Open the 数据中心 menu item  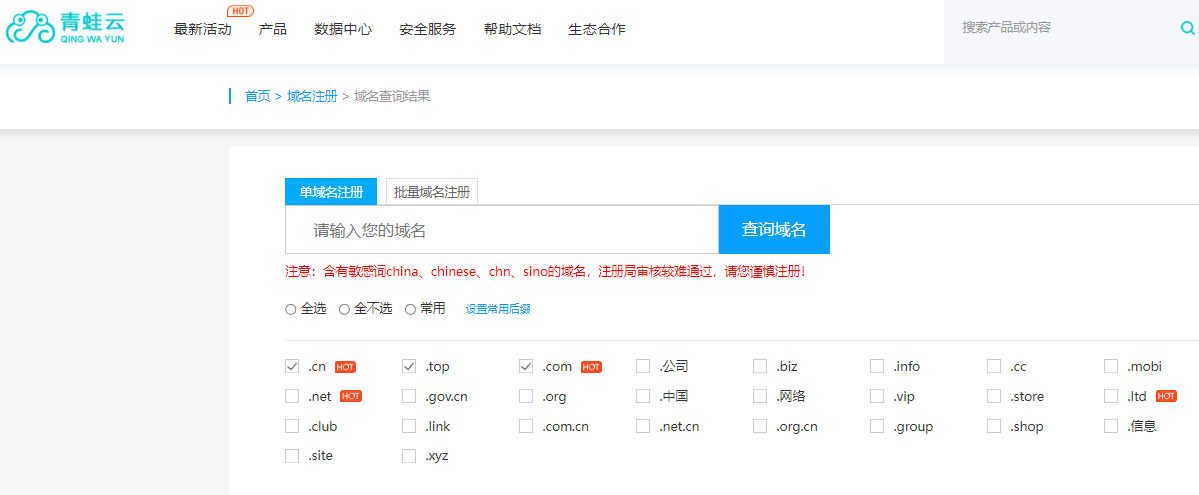342,29
